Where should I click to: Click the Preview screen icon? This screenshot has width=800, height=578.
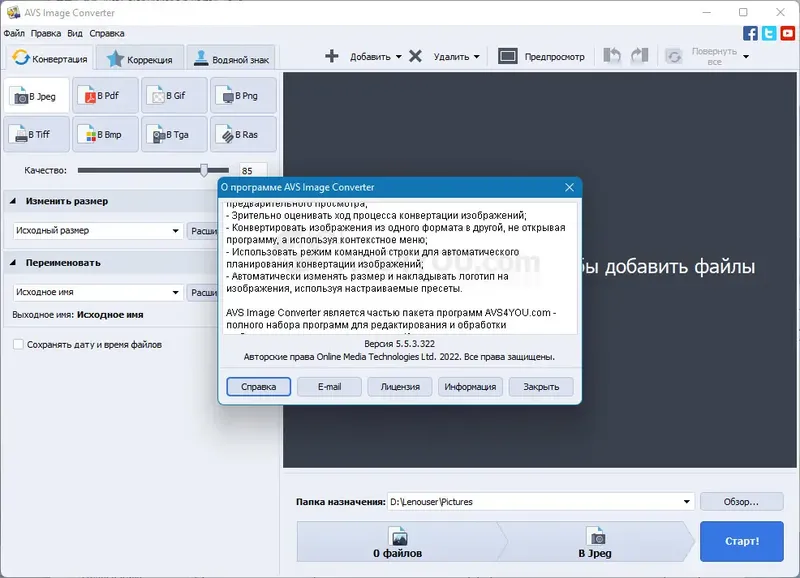tap(508, 56)
